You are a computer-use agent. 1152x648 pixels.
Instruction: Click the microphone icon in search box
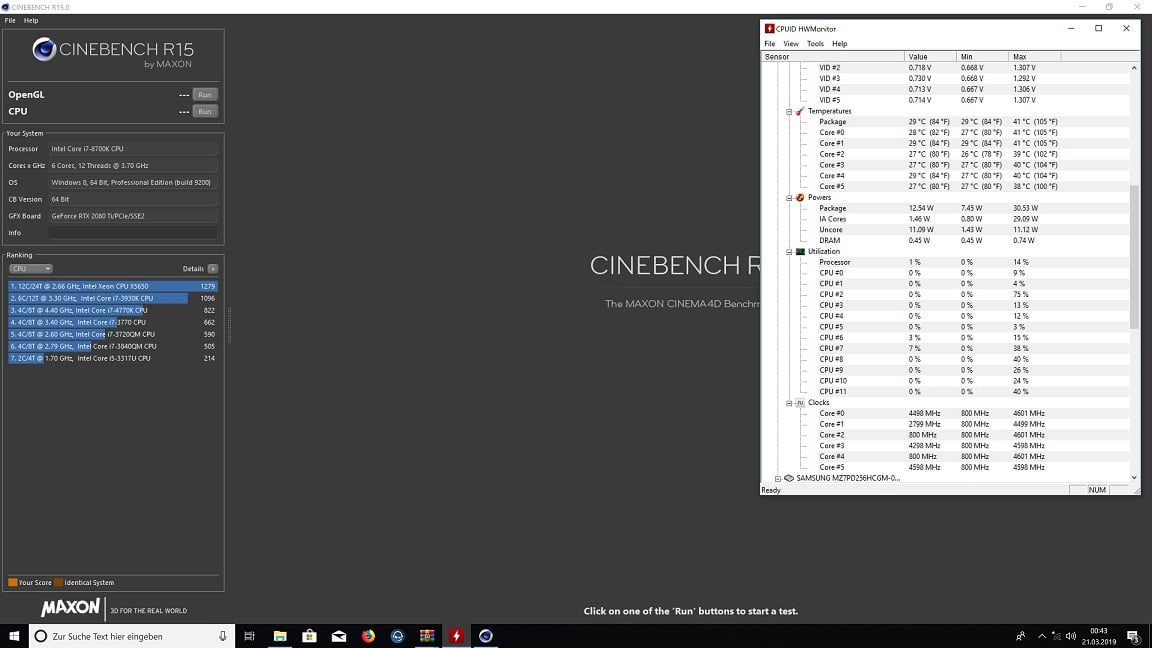coord(223,636)
